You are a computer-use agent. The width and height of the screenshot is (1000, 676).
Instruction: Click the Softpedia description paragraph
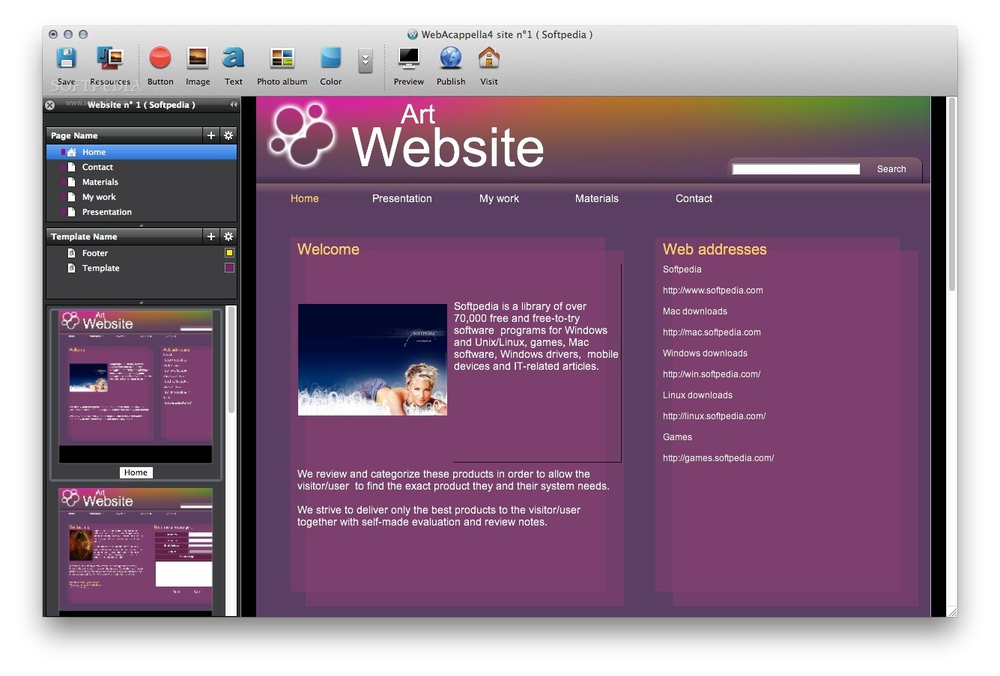[x=536, y=336]
